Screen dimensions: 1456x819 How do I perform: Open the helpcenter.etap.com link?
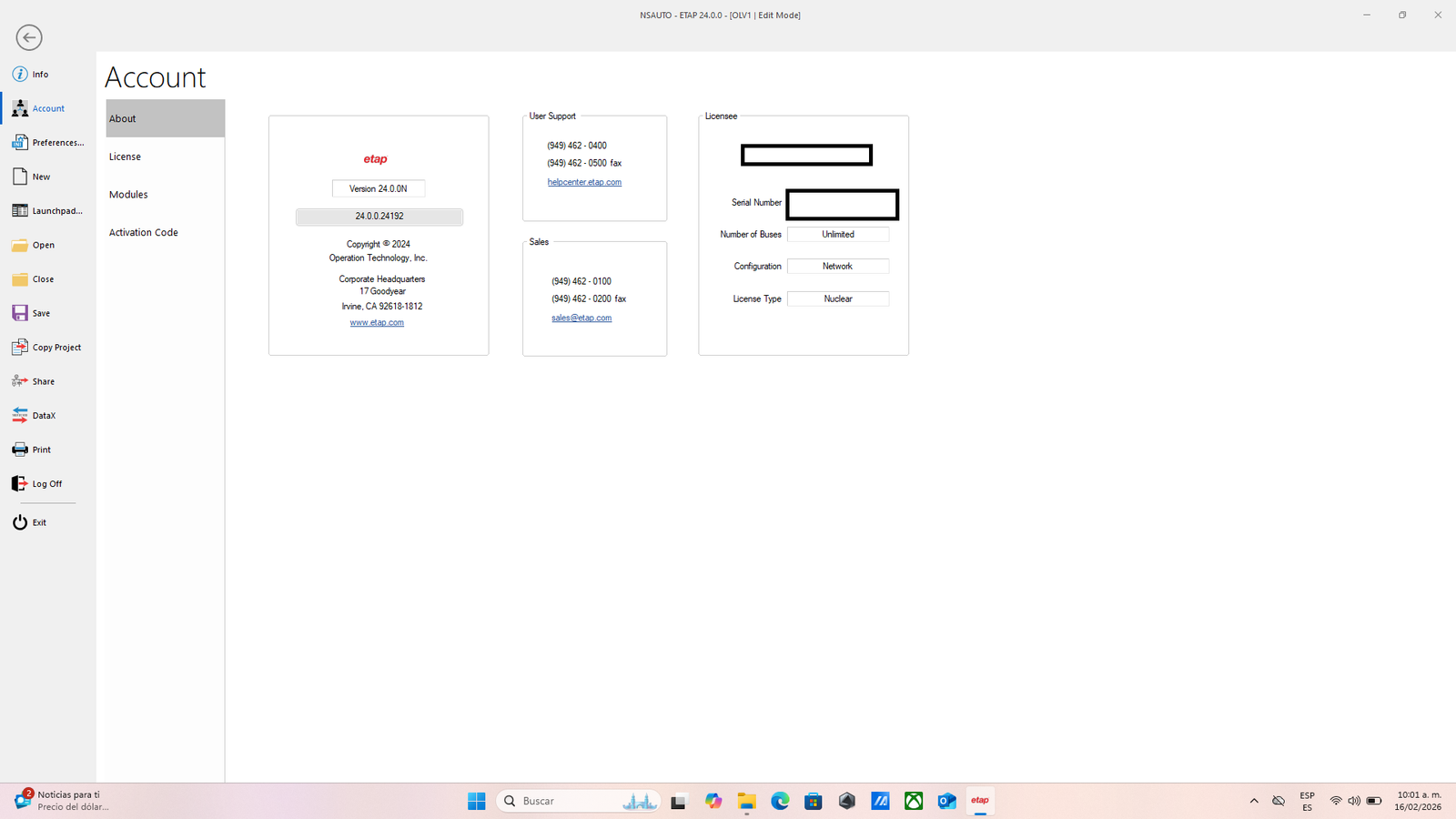584,182
